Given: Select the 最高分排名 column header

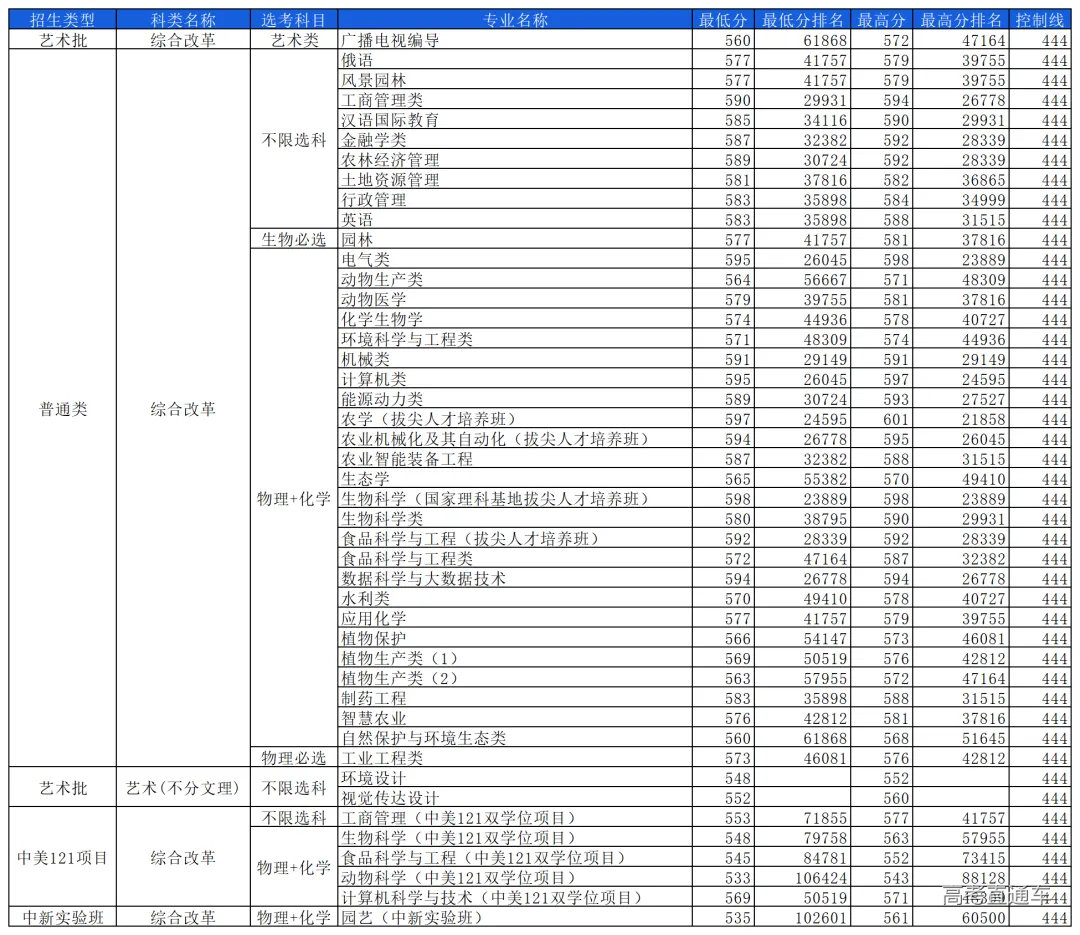Looking at the screenshot, I should click(x=960, y=20).
